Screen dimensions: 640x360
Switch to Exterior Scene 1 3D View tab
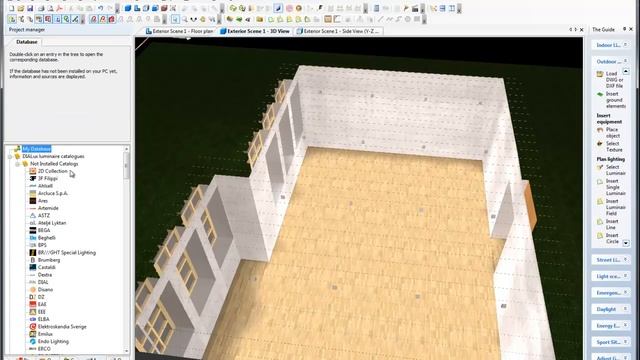[x=255, y=31]
